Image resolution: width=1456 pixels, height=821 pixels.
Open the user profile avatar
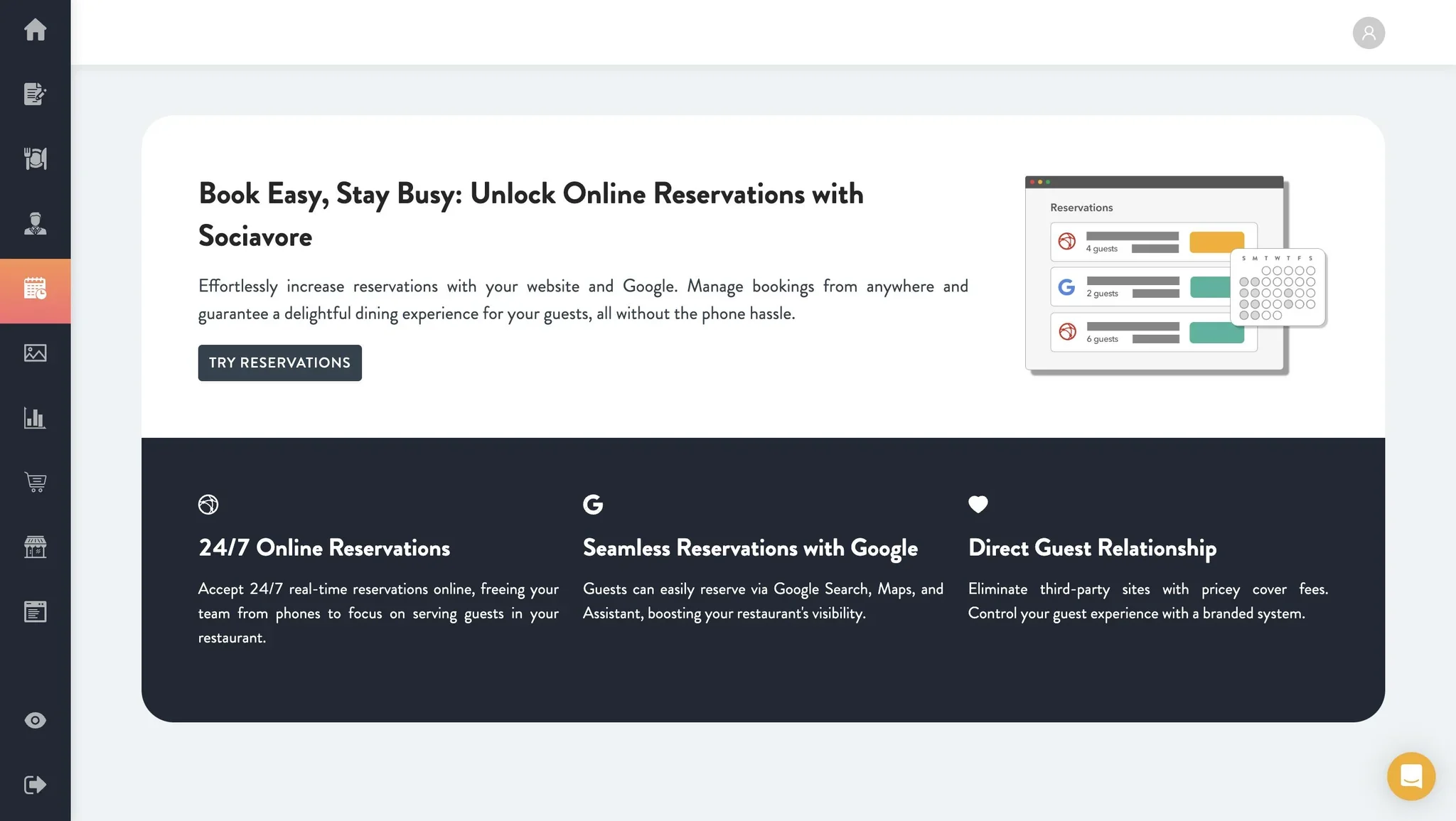(1369, 33)
